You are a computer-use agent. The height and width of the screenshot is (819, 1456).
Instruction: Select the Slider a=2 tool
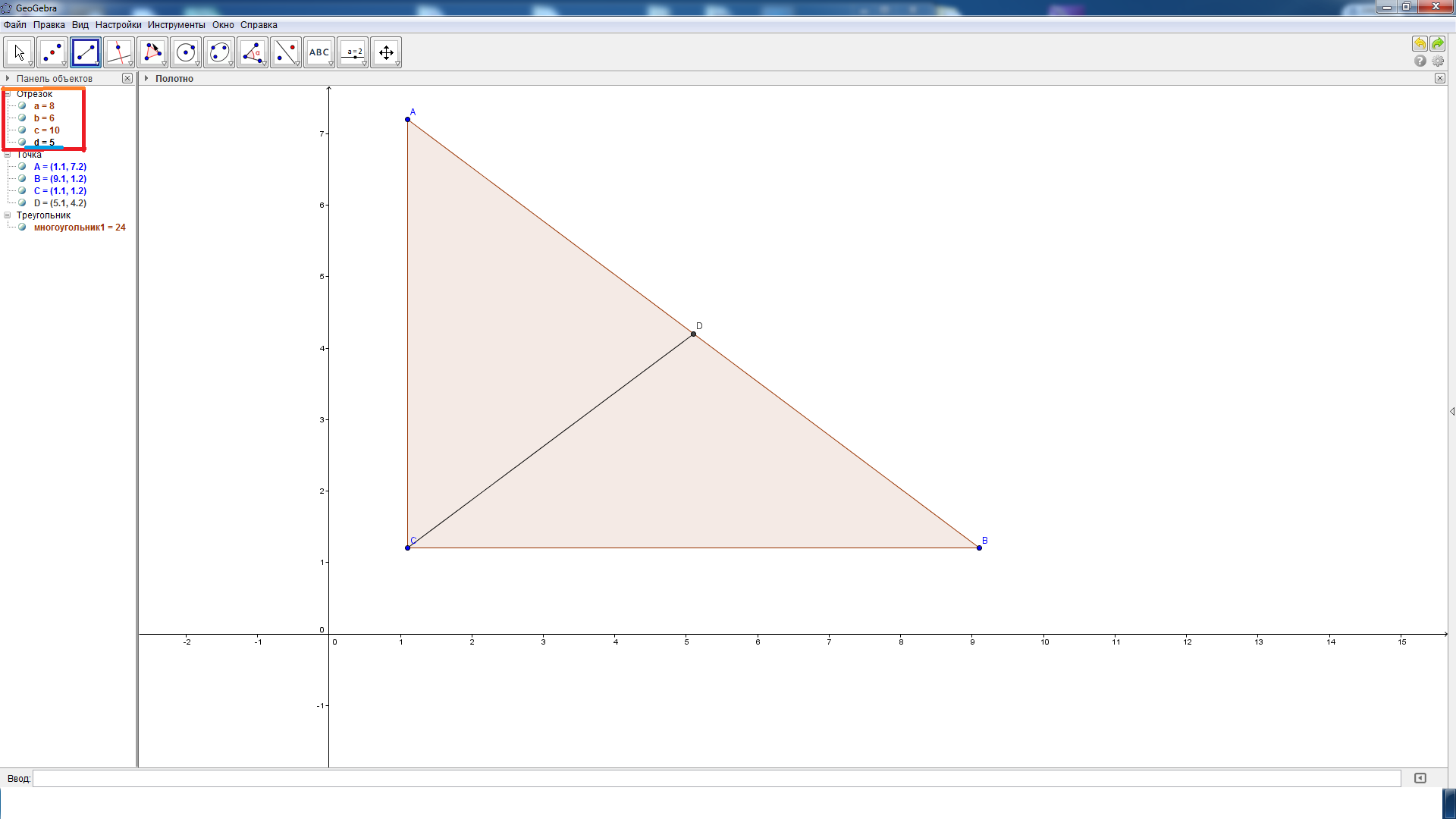353,52
